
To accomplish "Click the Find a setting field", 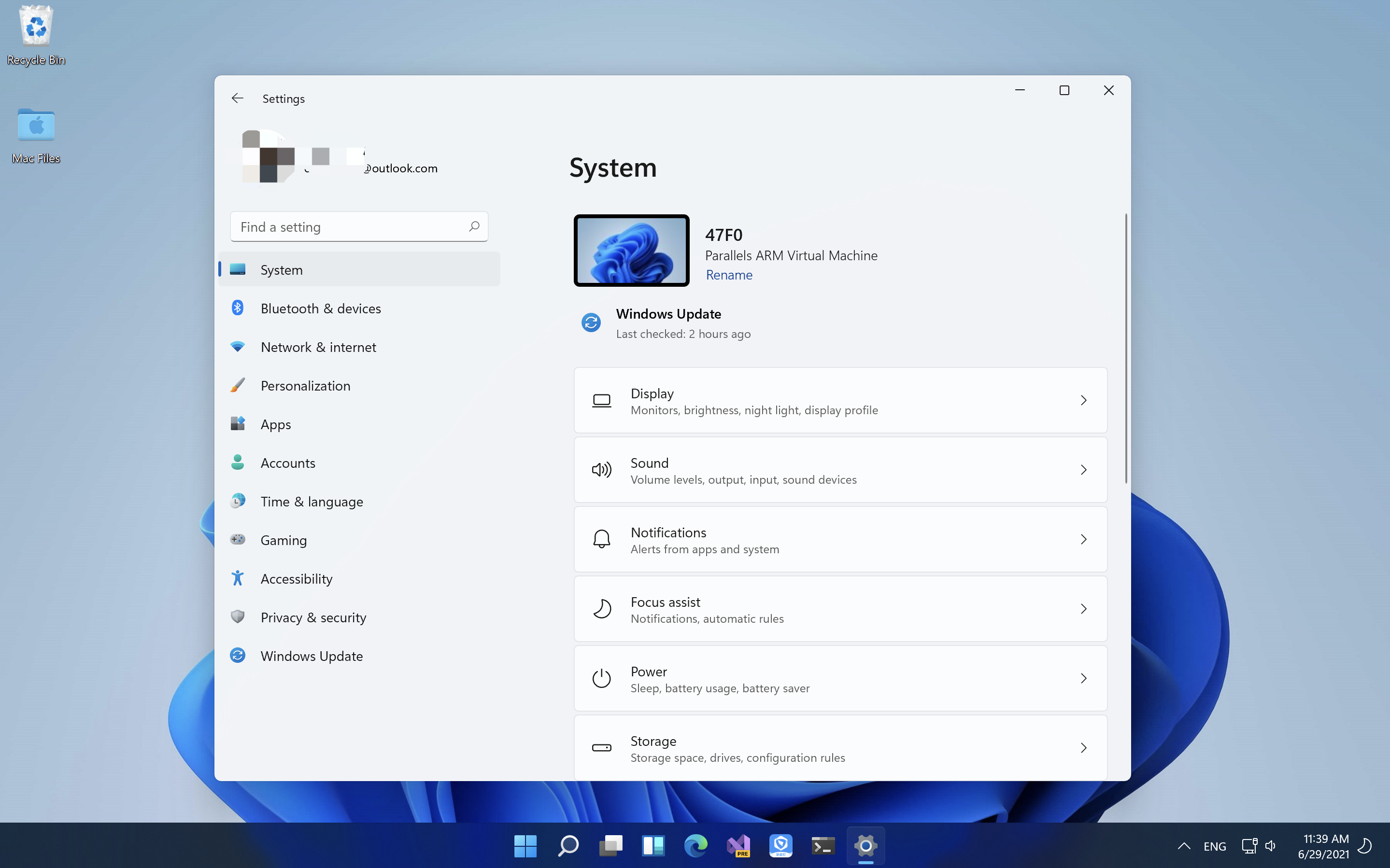I will [x=359, y=226].
